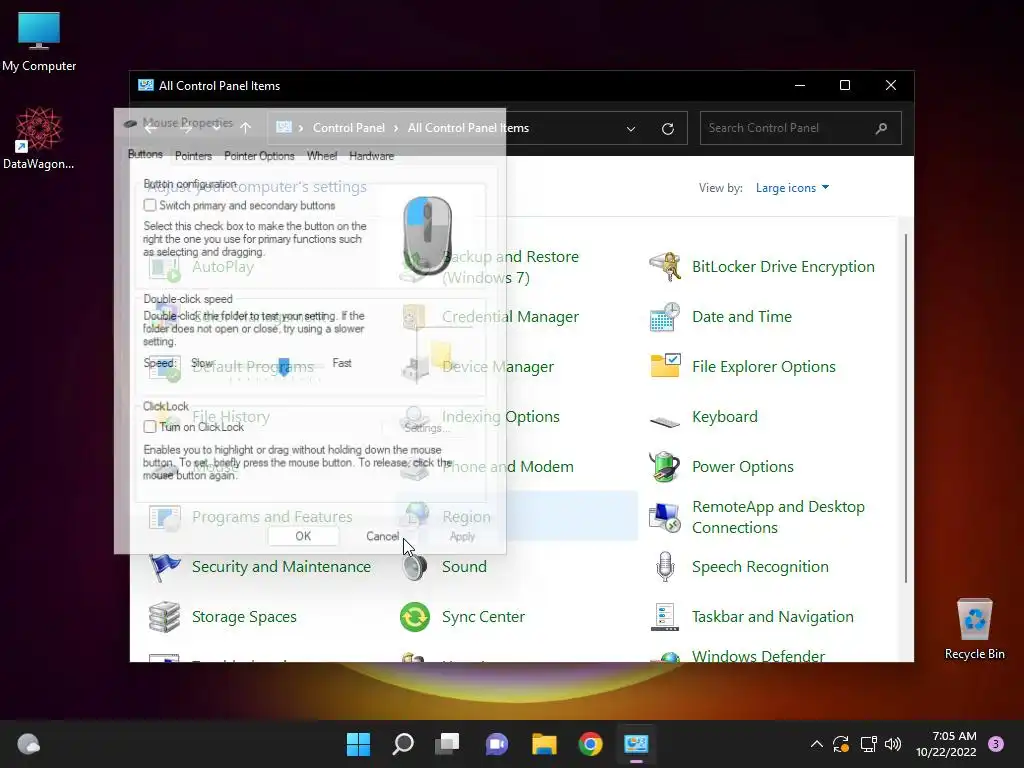Open Sync Center icon

[415, 616]
